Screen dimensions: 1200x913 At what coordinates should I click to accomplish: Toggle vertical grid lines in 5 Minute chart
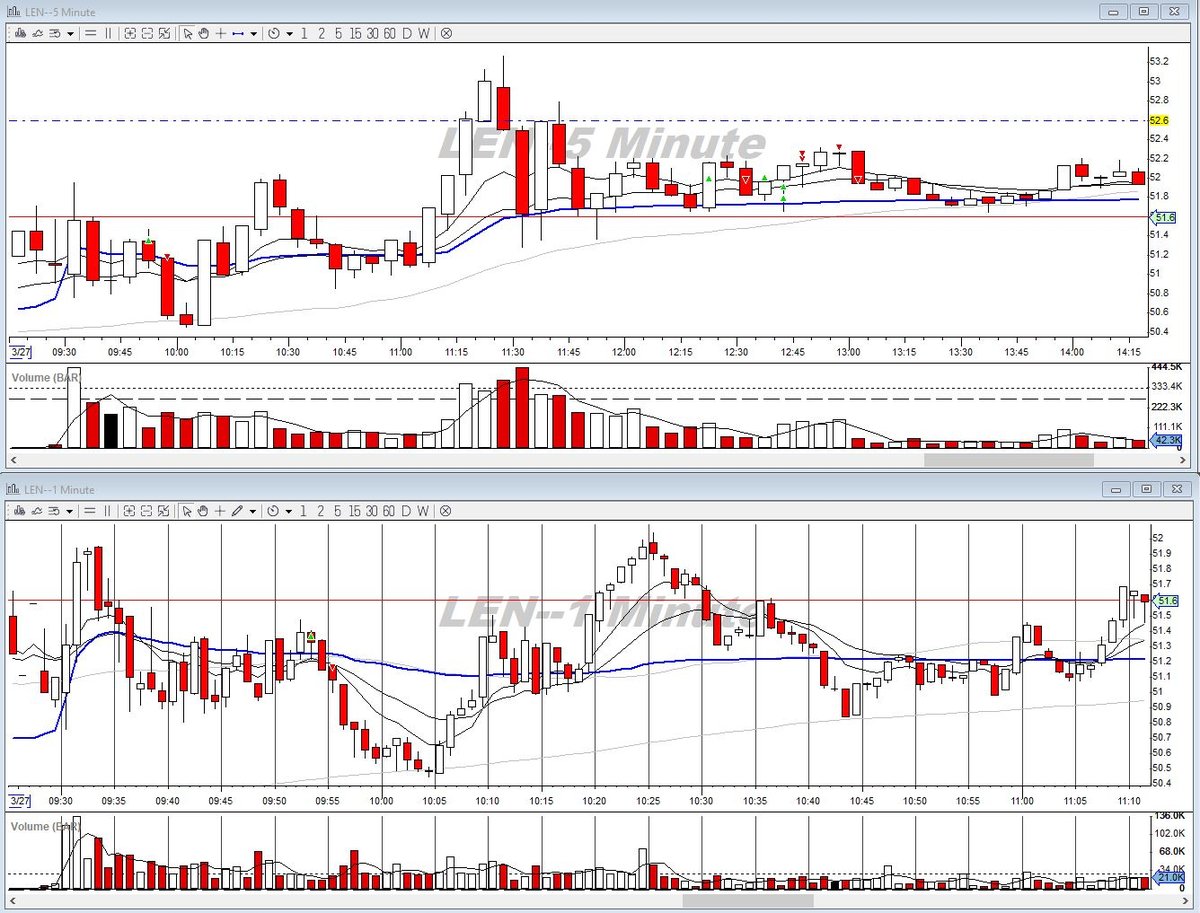point(108,33)
